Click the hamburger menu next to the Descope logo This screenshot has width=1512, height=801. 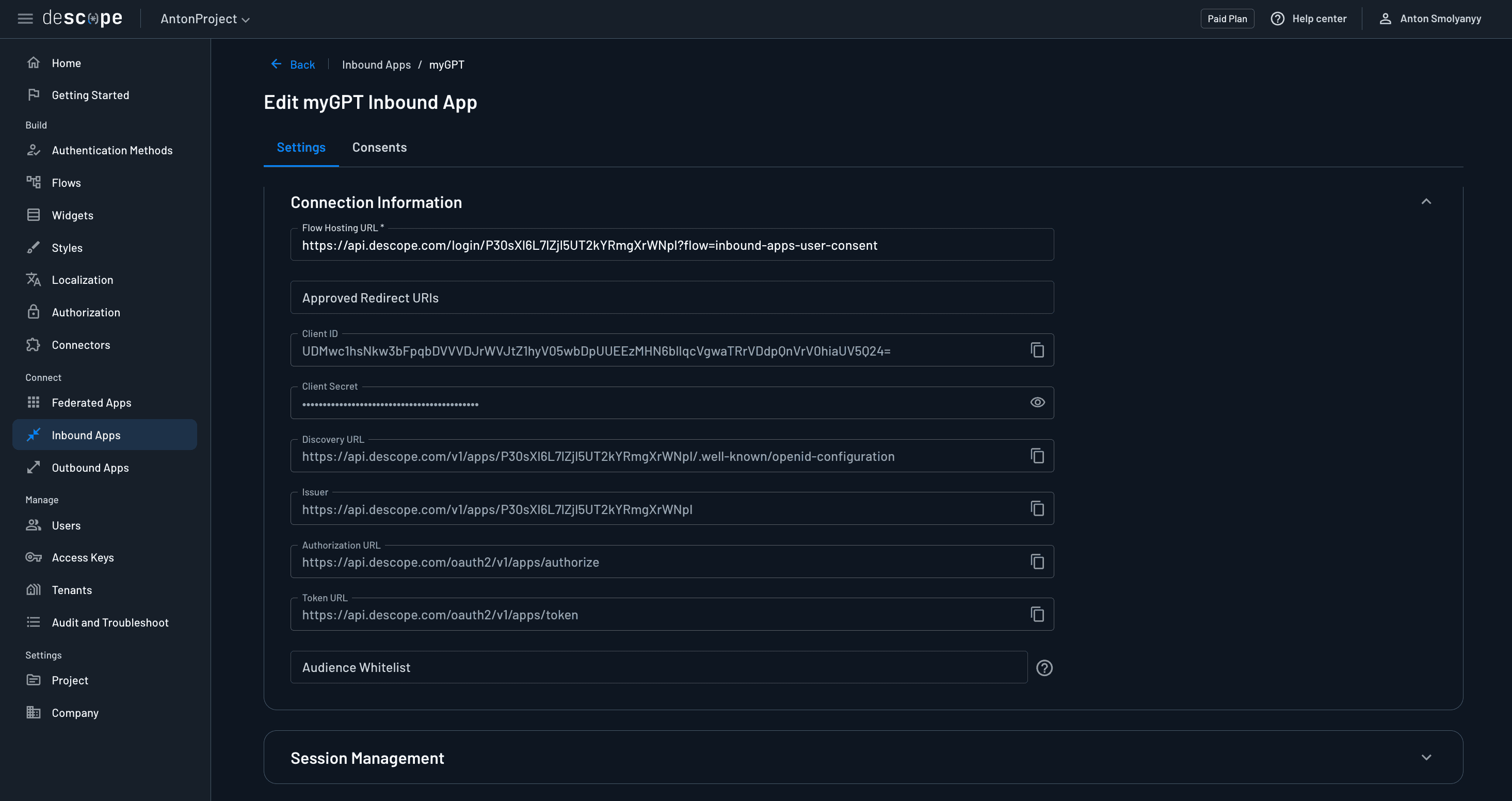pos(25,18)
